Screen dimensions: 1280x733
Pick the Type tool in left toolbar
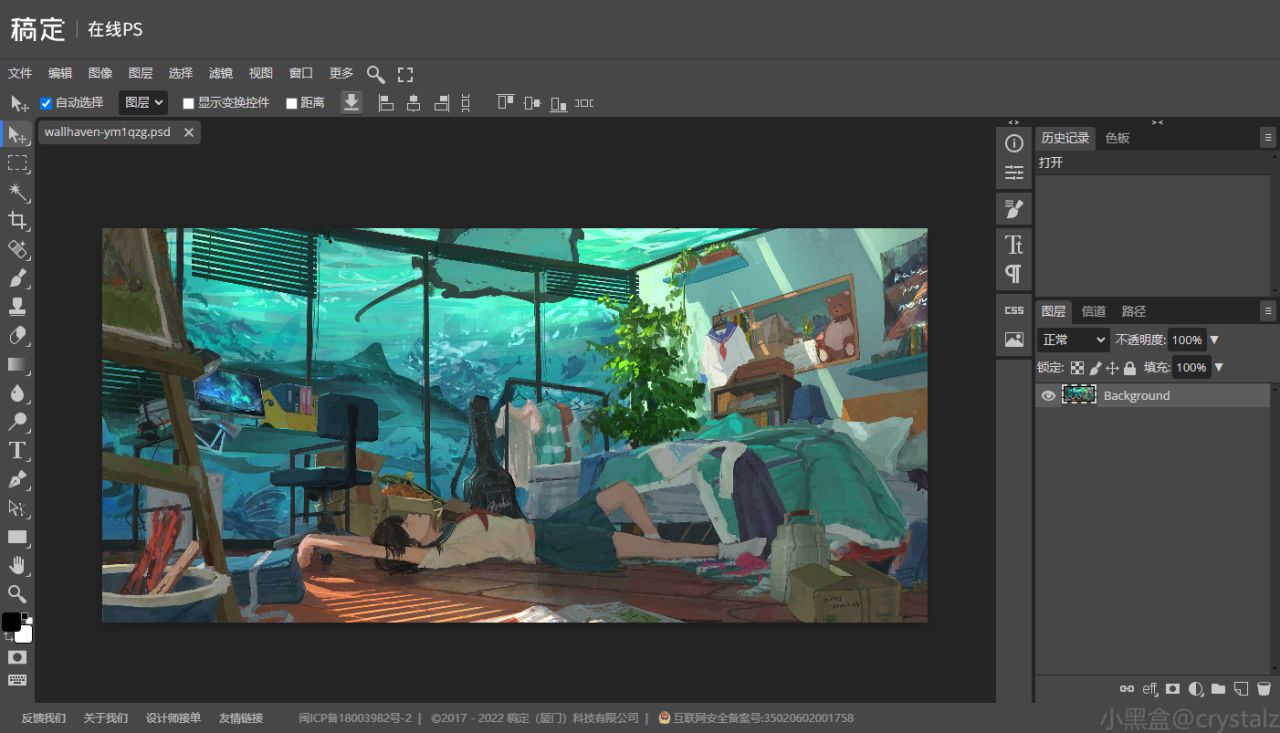[x=18, y=451]
